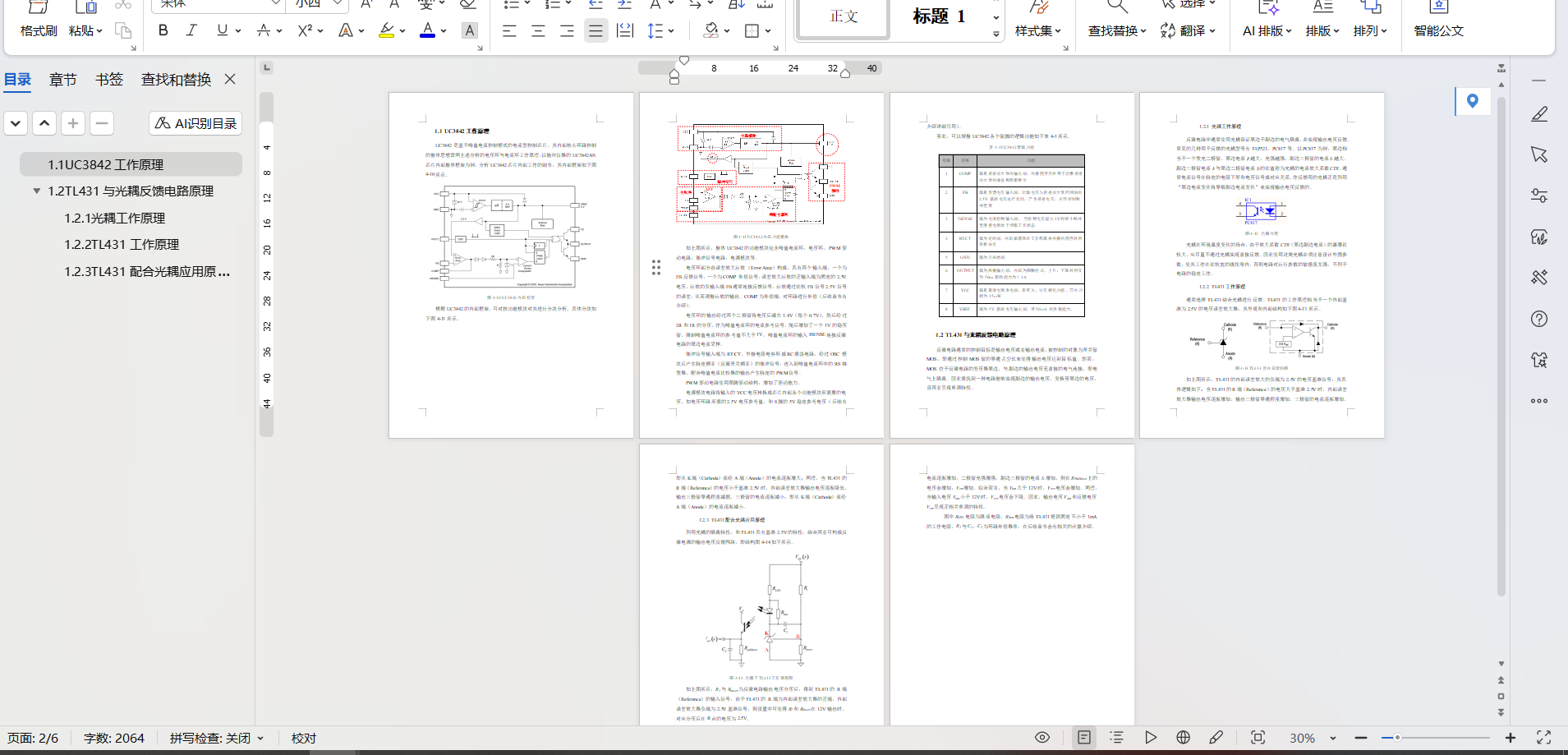Open the 书签 tab
Image resolution: width=1568 pixels, height=755 pixels.
point(109,80)
